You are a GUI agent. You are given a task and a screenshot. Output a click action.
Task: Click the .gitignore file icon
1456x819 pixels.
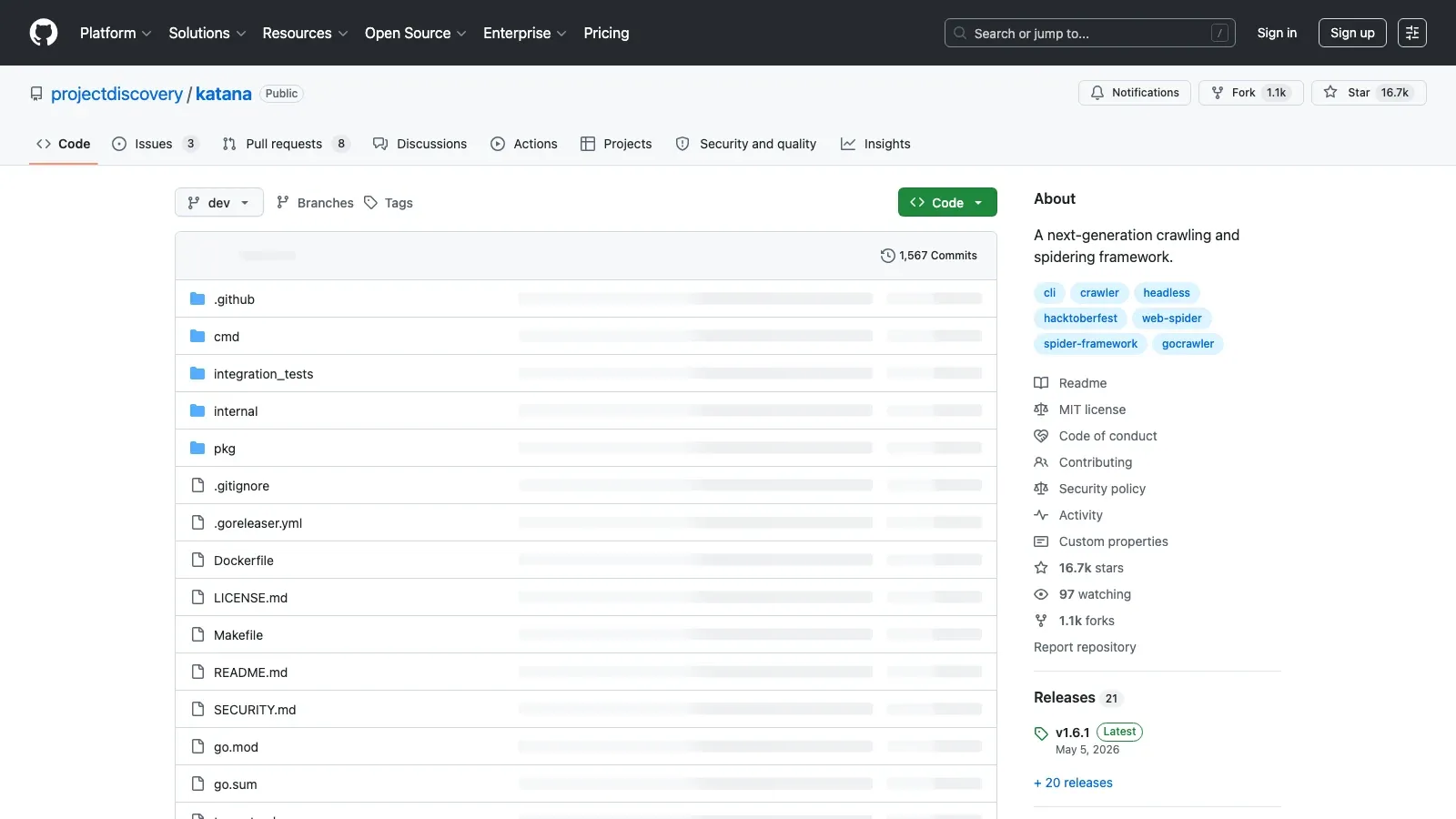[x=197, y=485]
